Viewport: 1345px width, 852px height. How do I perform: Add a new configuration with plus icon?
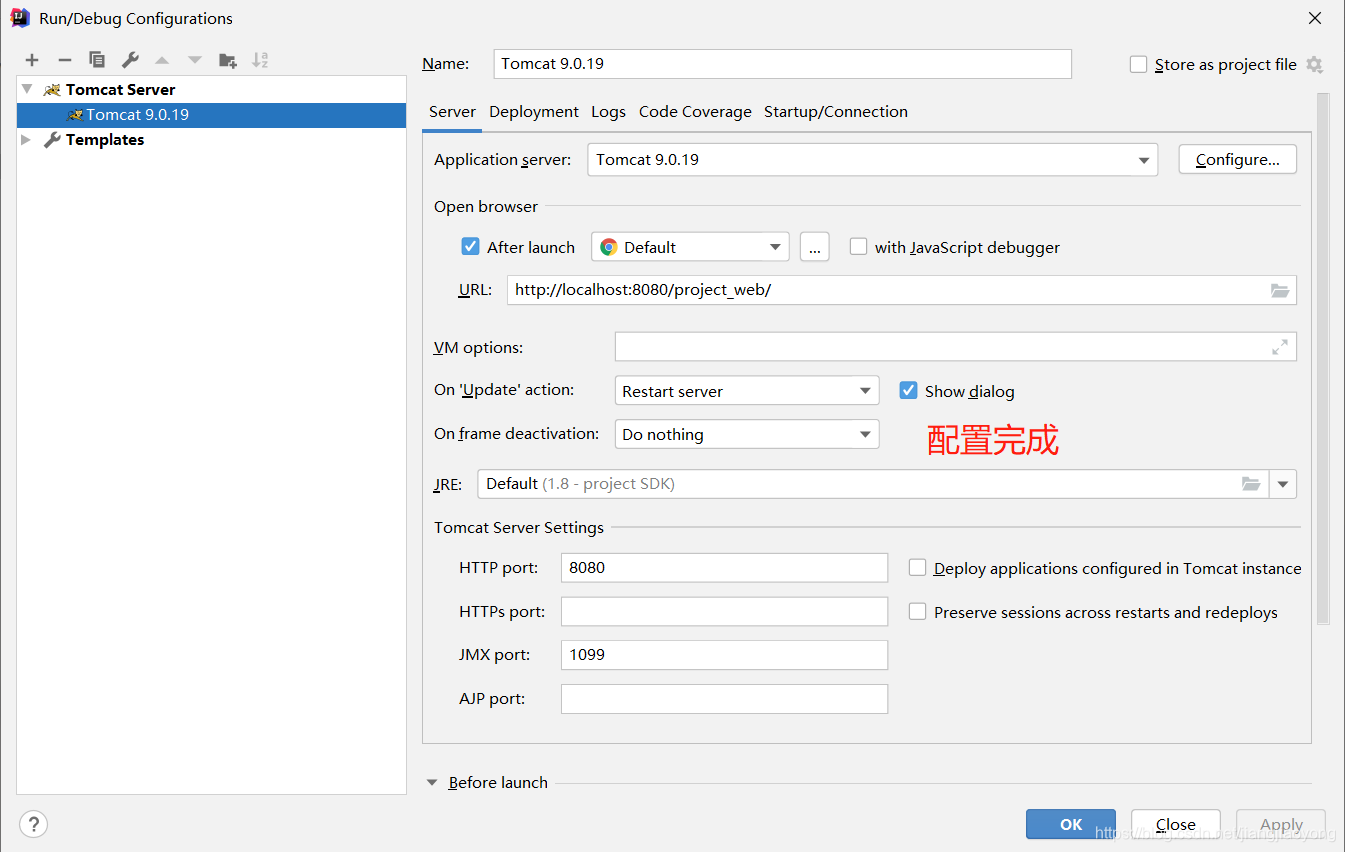pos(32,60)
